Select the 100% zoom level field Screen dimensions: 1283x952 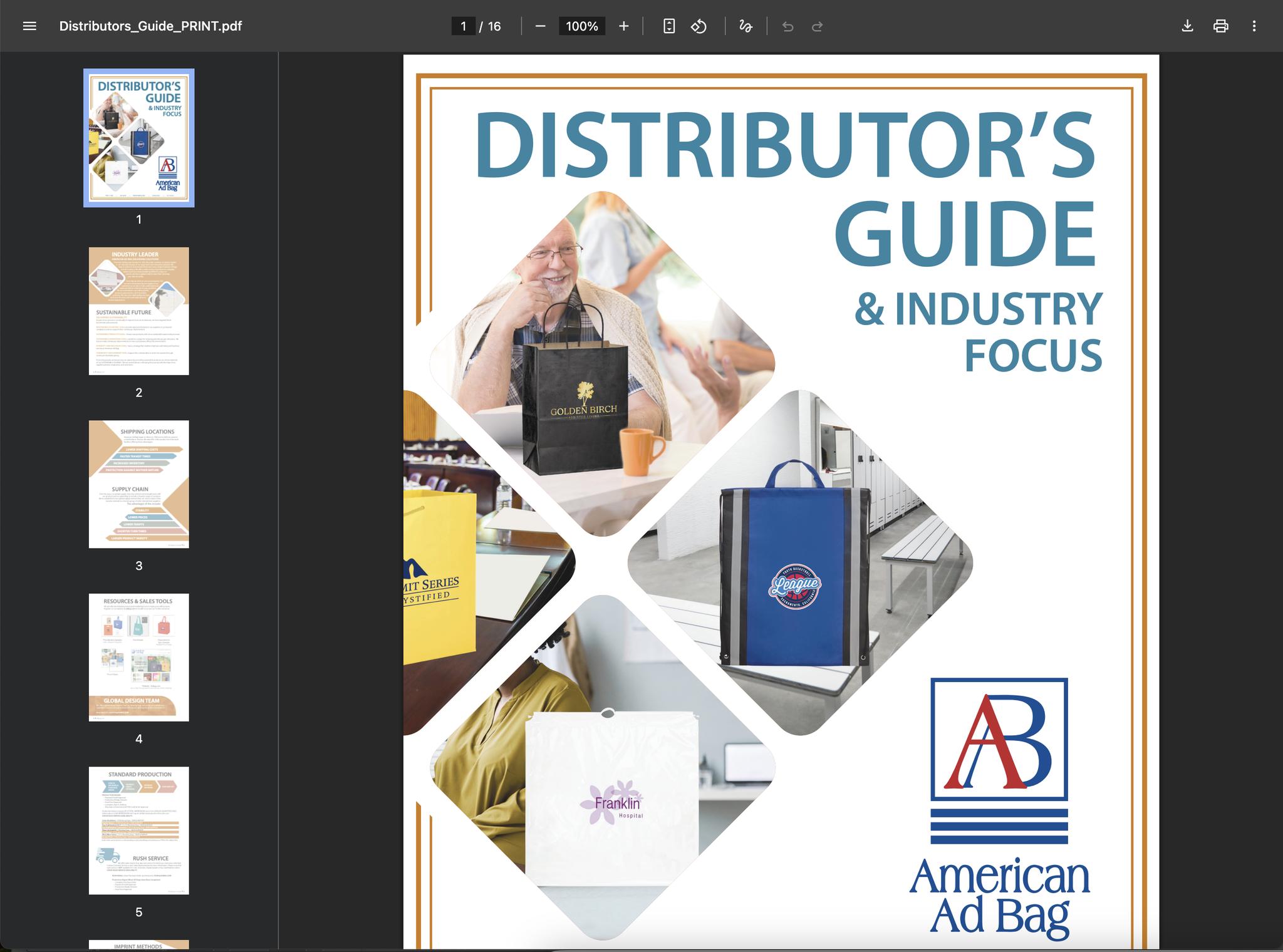(x=582, y=26)
